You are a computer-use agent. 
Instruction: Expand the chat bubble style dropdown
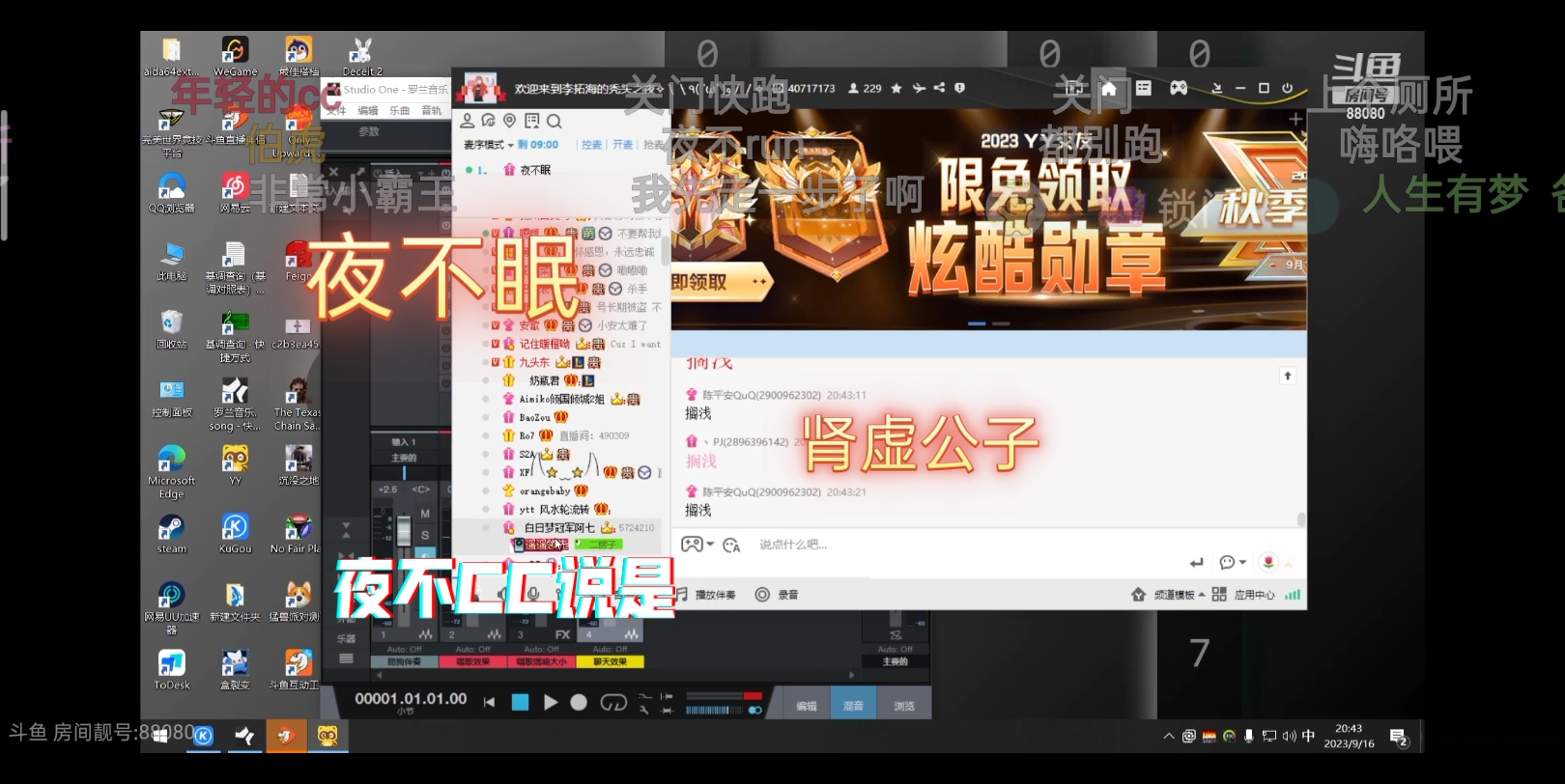[1242, 562]
